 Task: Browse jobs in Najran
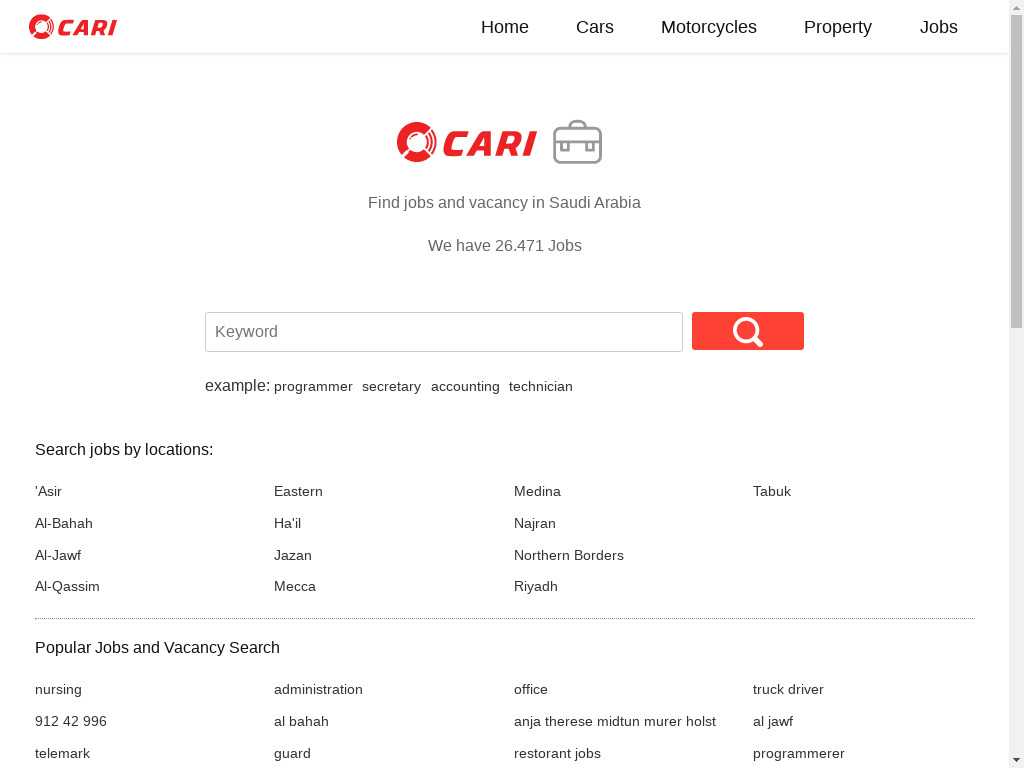pyautogui.click(x=535, y=523)
